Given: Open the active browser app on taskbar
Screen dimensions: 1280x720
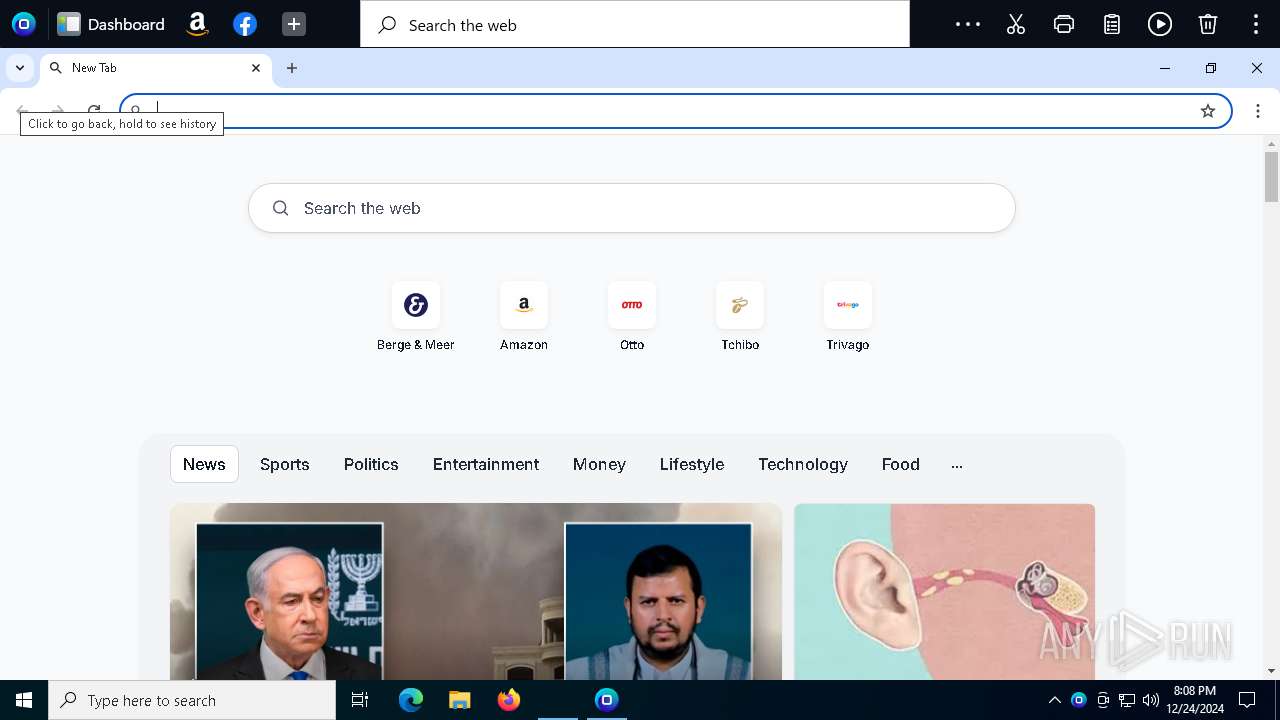Looking at the screenshot, I should [607, 700].
